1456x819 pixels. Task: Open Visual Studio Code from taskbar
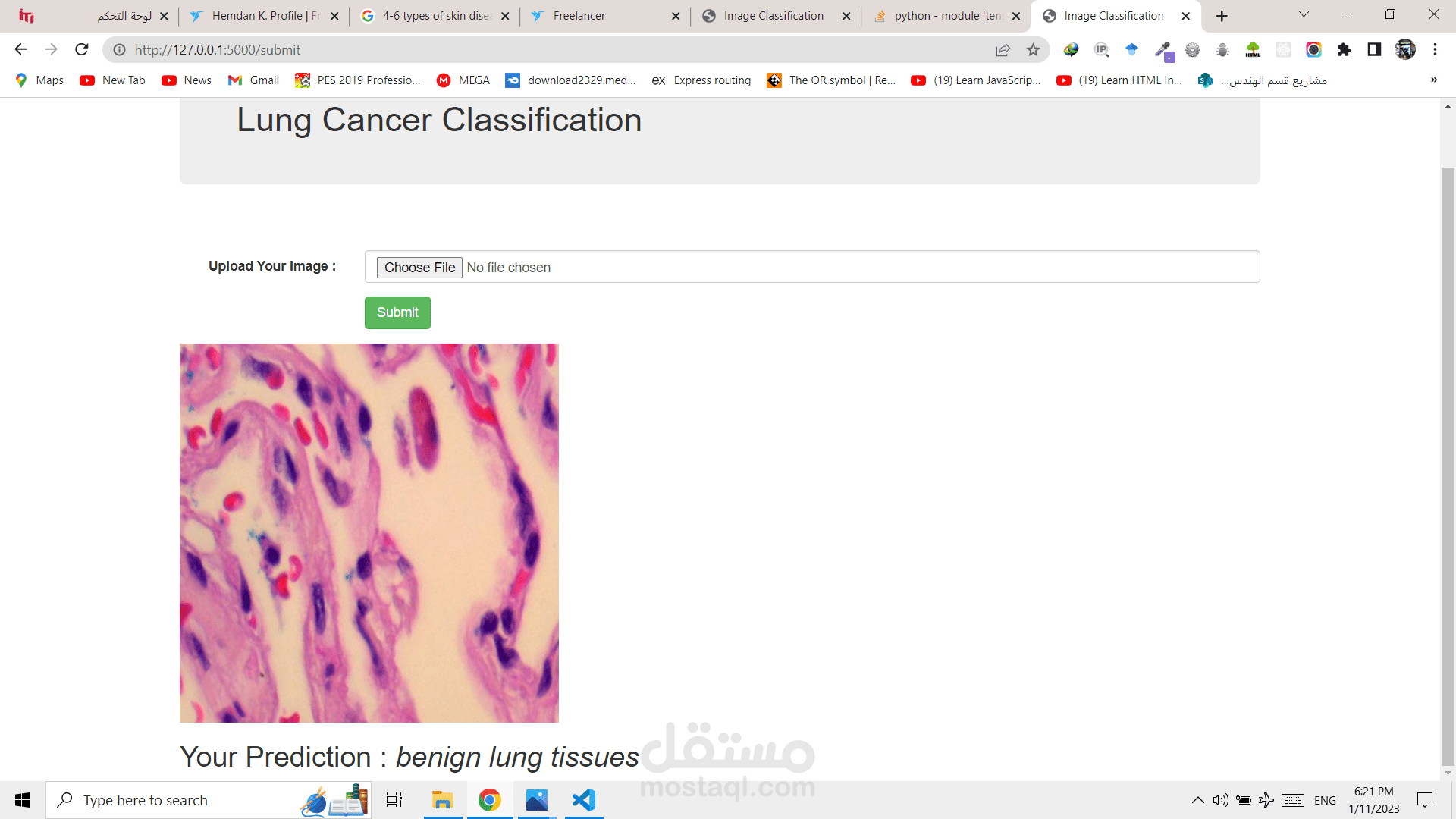click(x=584, y=800)
